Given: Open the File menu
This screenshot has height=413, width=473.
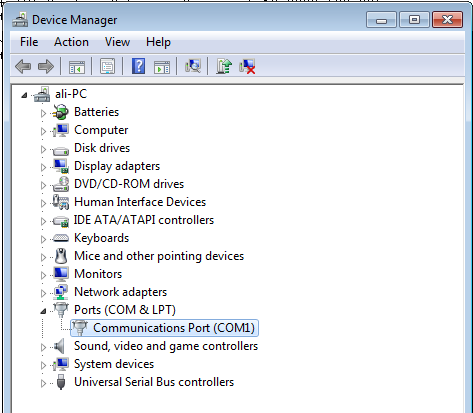Looking at the screenshot, I should point(29,42).
